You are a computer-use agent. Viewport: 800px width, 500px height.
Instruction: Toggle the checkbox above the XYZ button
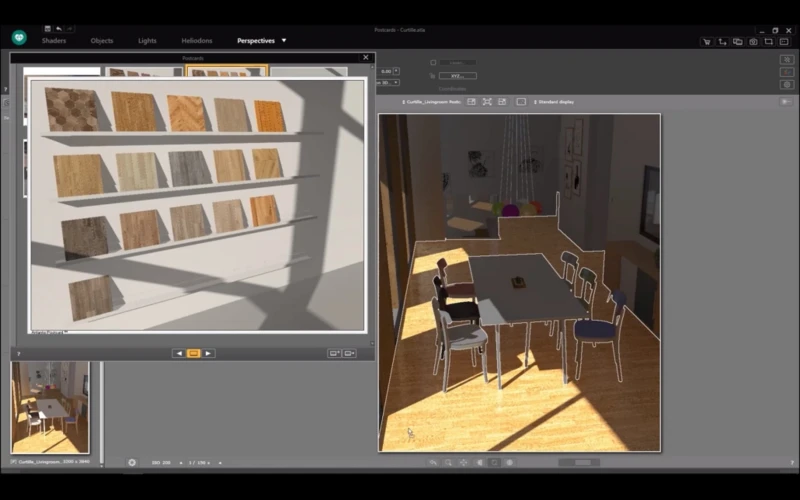click(433, 62)
